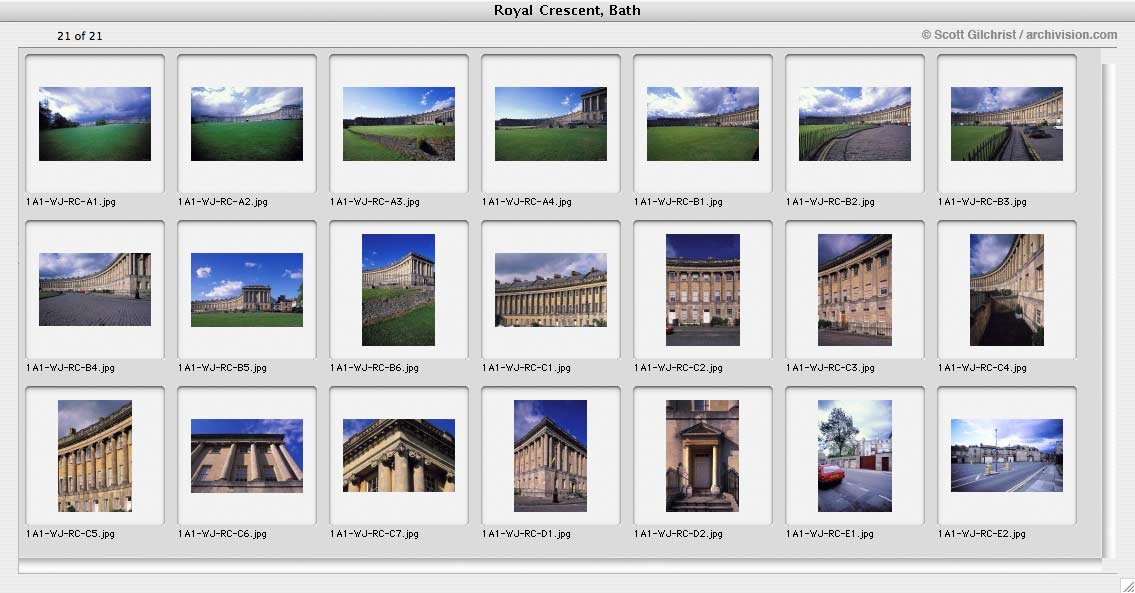Select the red car image 1A1-WJ-RC-E1.jpg
The width and height of the screenshot is (1135, 593).
(x=855, y=456)
